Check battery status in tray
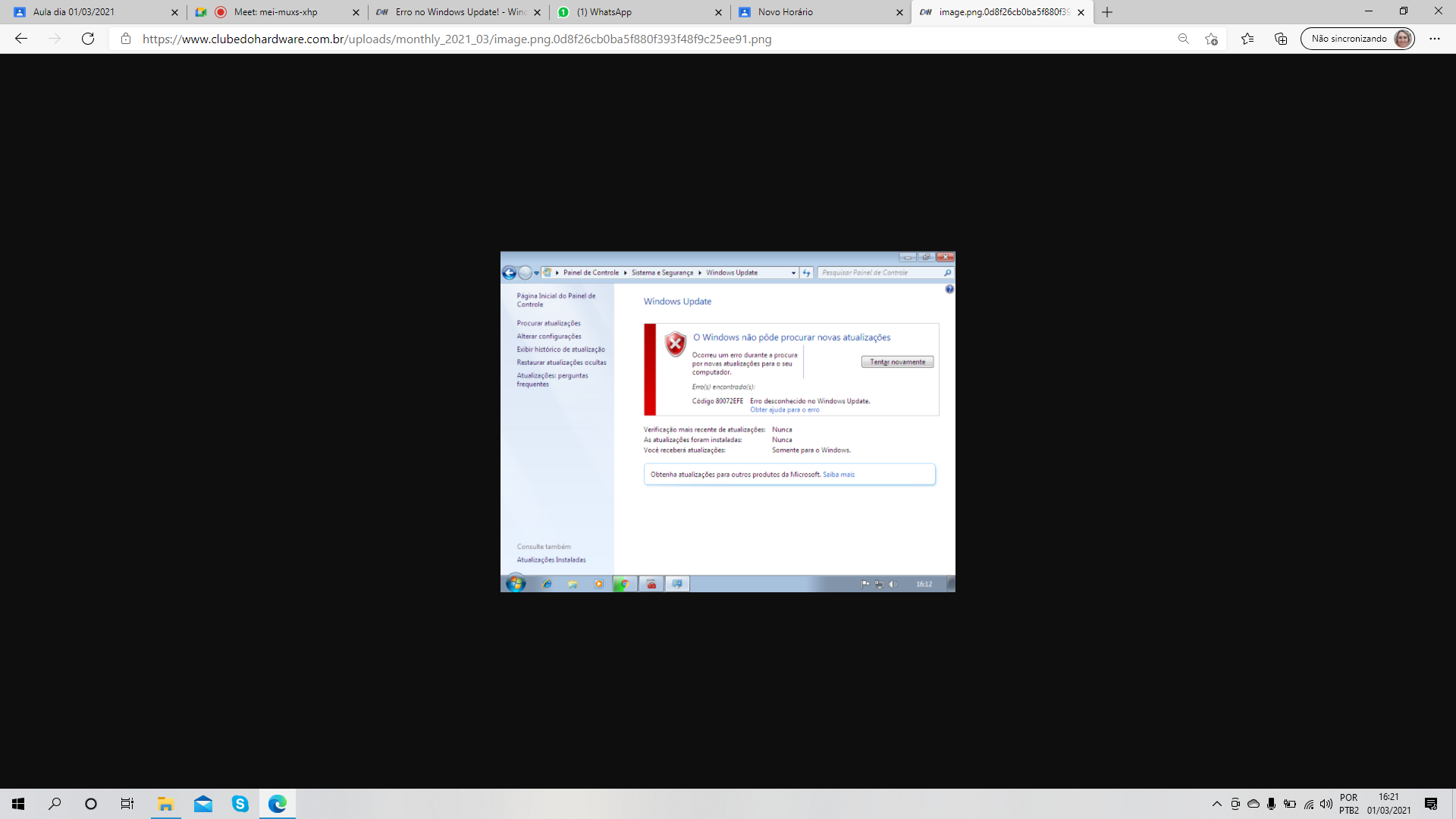This screenshot has height=819, width=1456. click(1290, 804)
